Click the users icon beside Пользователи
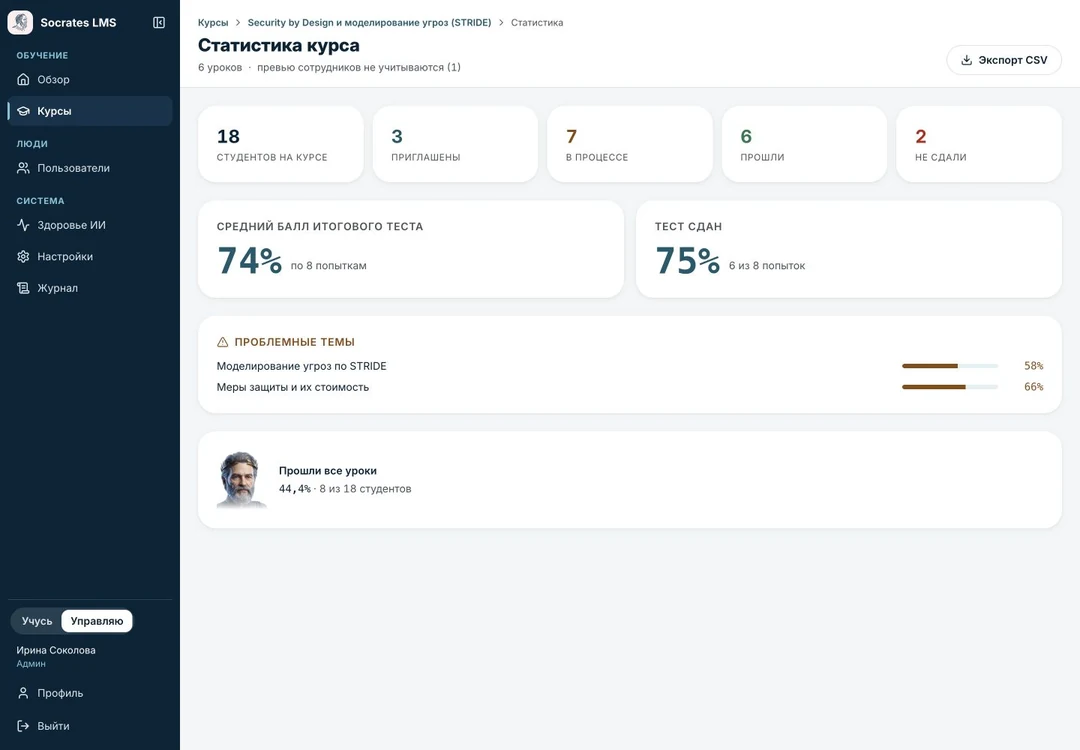The width and height of the screenshot is (1080, 750). point(23,168)
